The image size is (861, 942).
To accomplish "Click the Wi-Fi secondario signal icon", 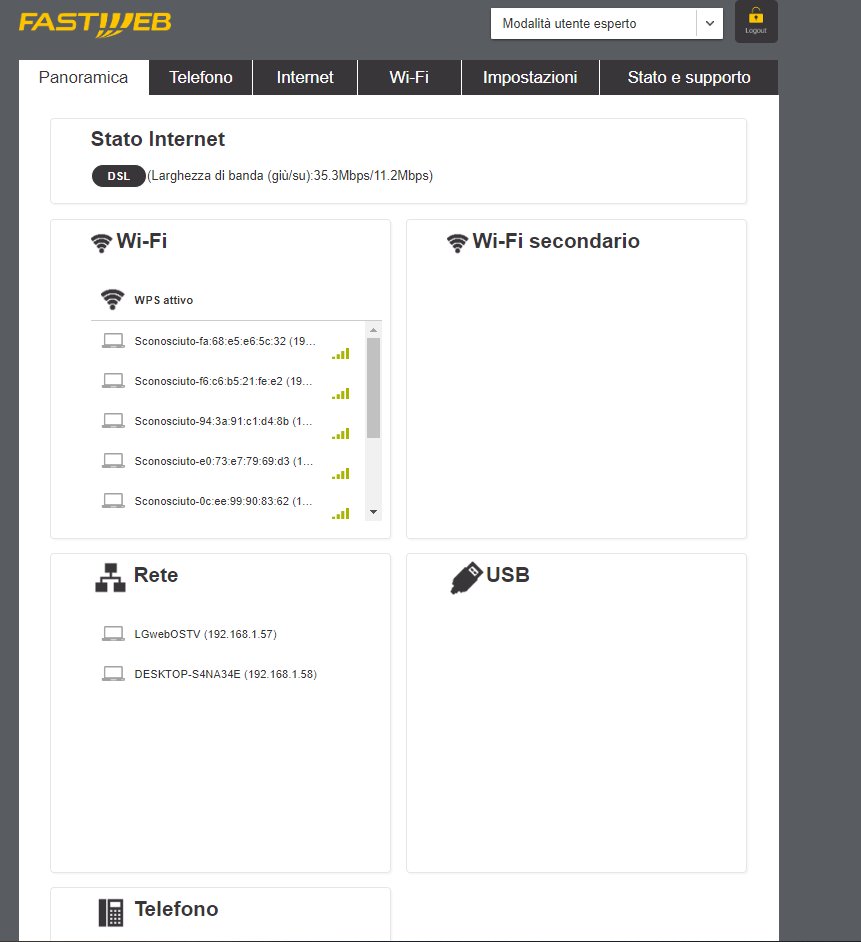I will [457, 243].
